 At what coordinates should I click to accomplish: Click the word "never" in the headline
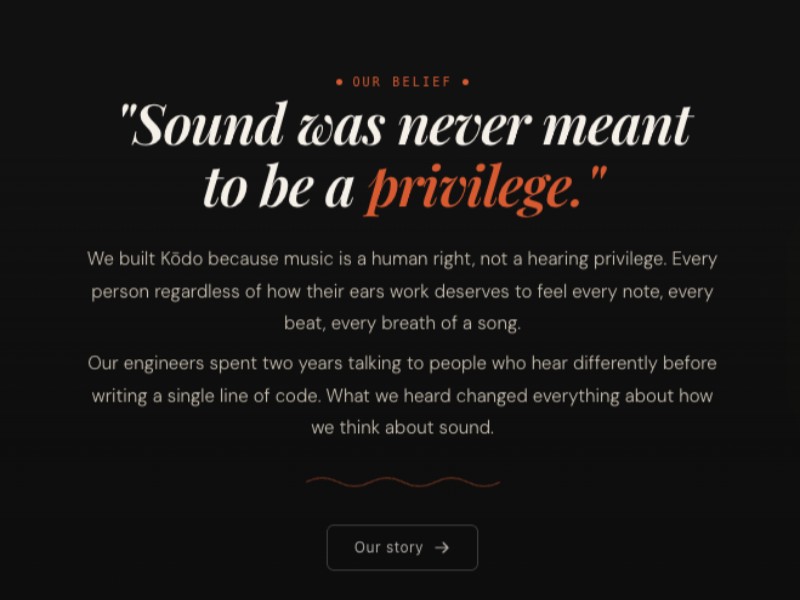tap(464, 126)
